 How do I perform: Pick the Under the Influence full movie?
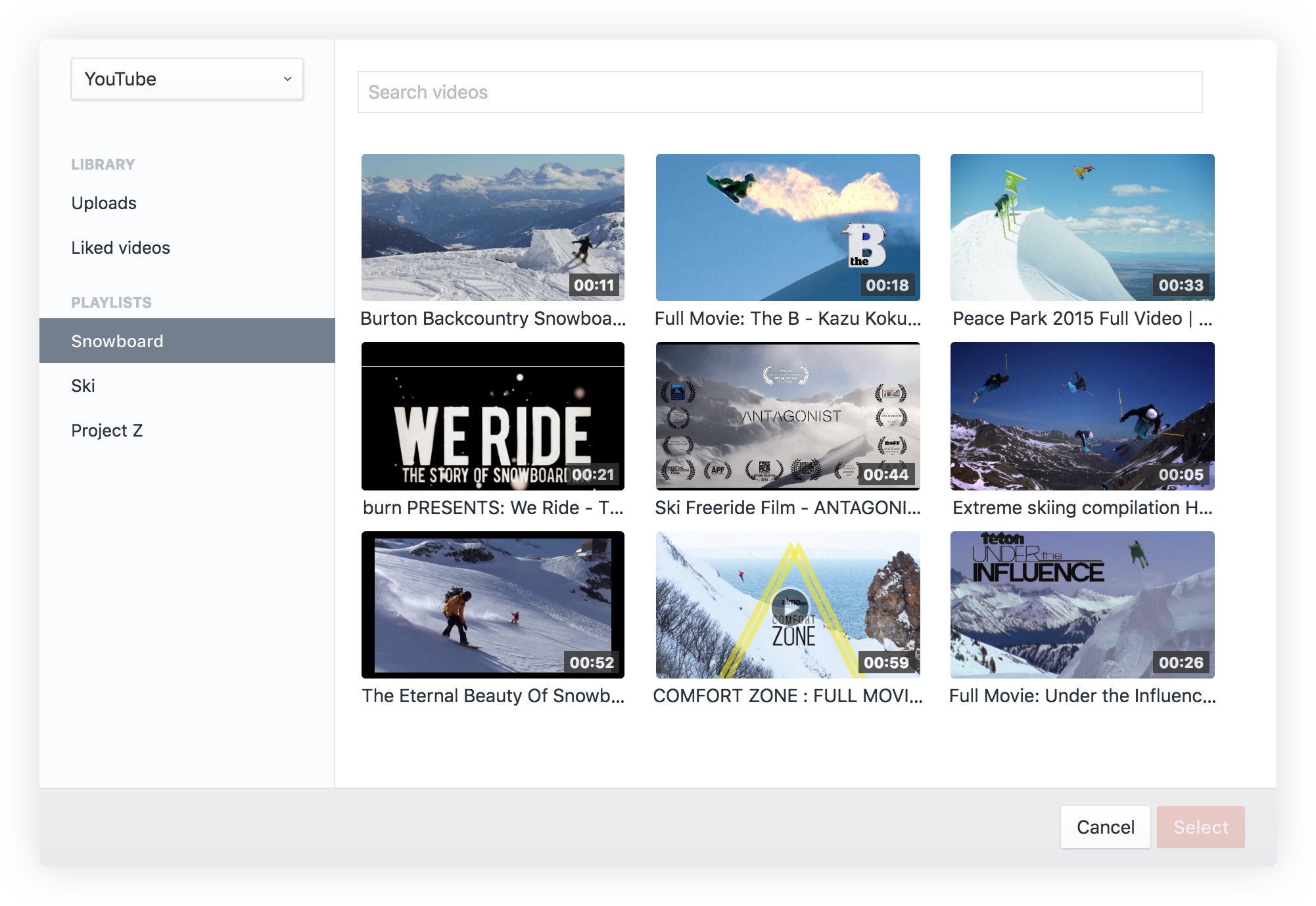click(x=1082, y=604)
